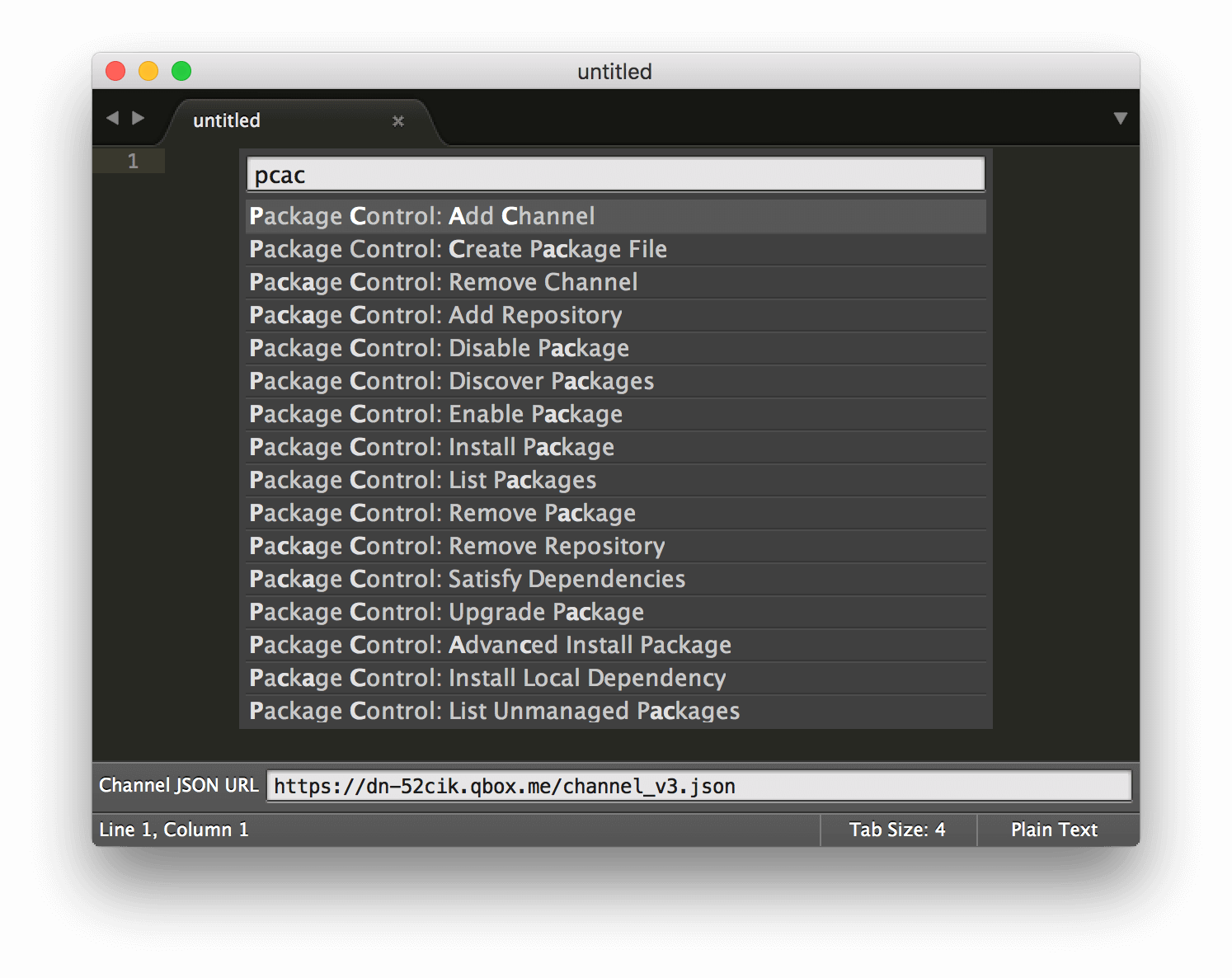The height and width of the screenshot is (978, 1232).
Task: Open the Tab Size: 4 selector
Action: [x=898, y=830]
